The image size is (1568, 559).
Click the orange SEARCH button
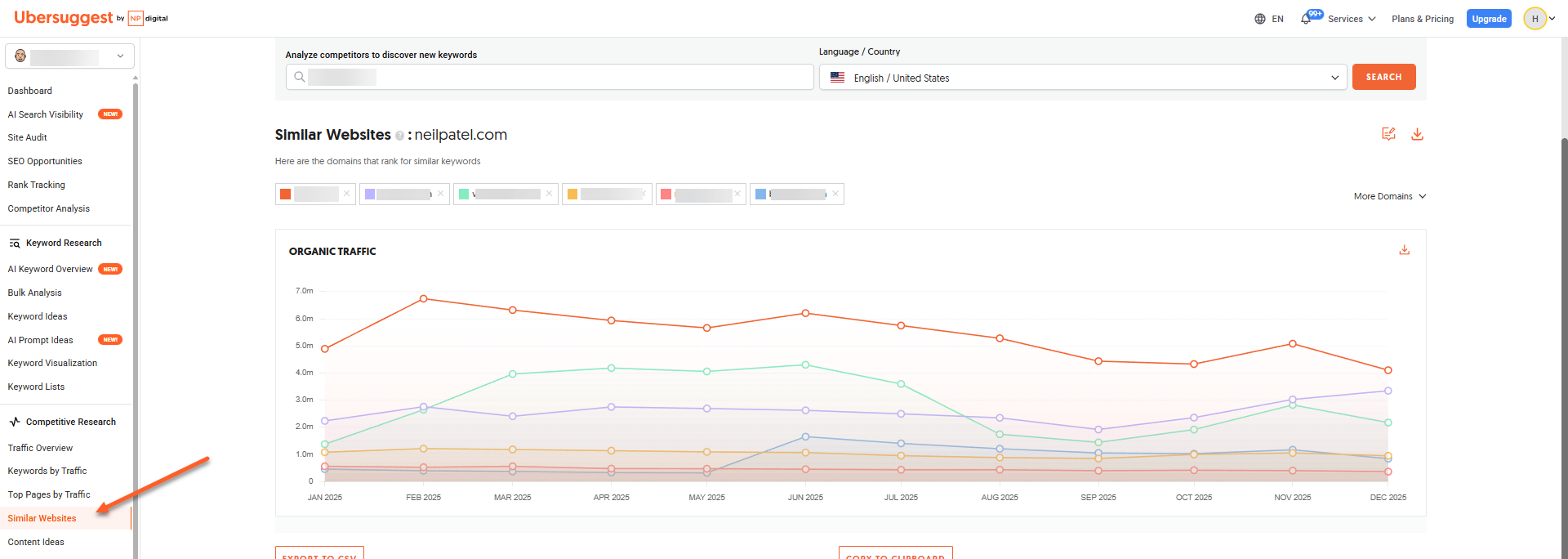pos(1383,77)
